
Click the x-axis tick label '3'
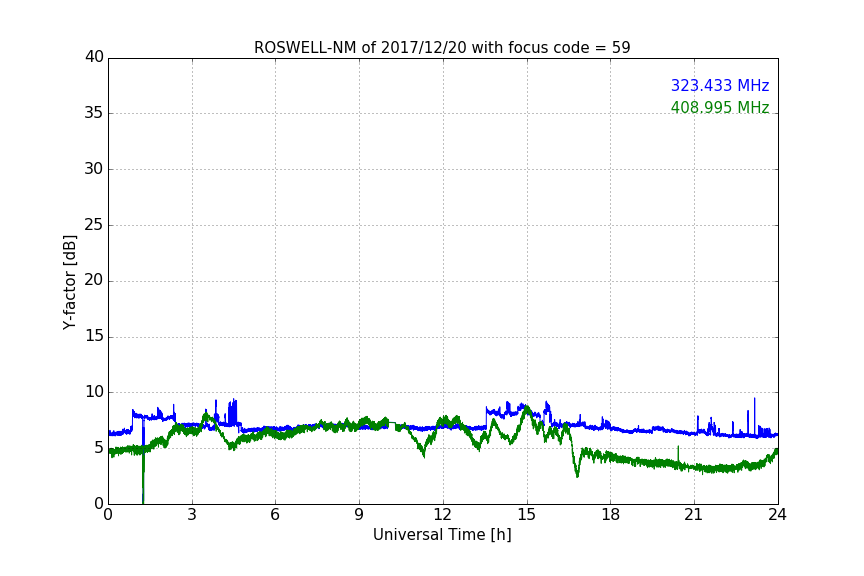[192, 515]
